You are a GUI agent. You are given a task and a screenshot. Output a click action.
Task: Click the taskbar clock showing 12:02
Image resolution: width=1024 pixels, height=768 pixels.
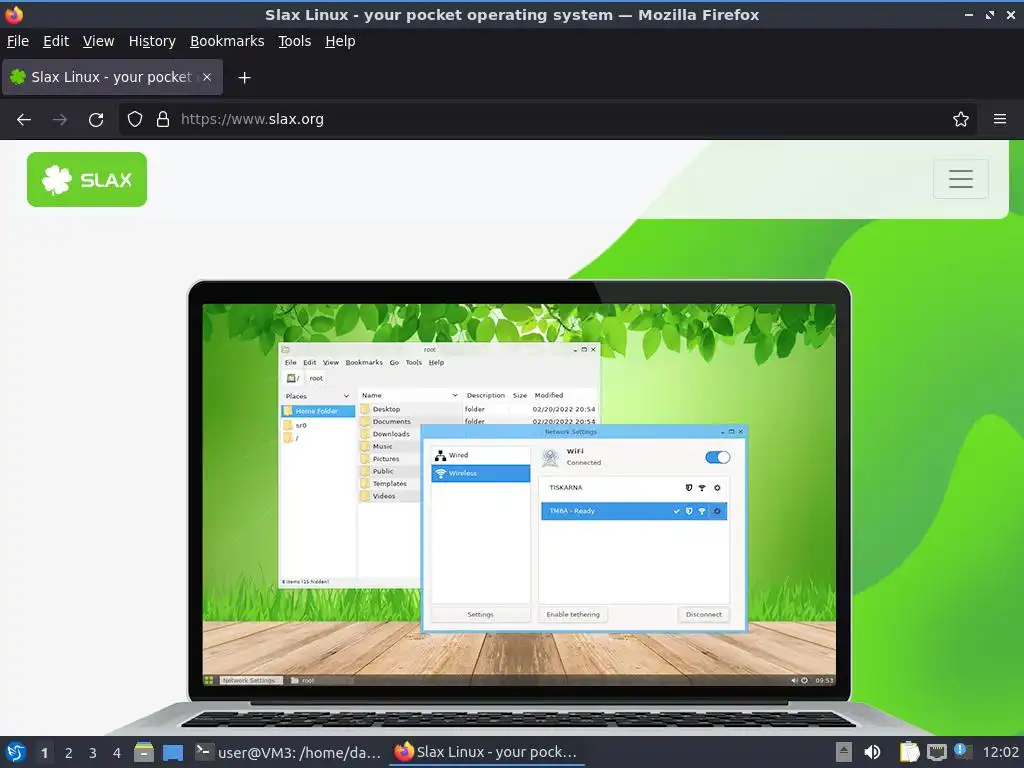(1000, 752)
